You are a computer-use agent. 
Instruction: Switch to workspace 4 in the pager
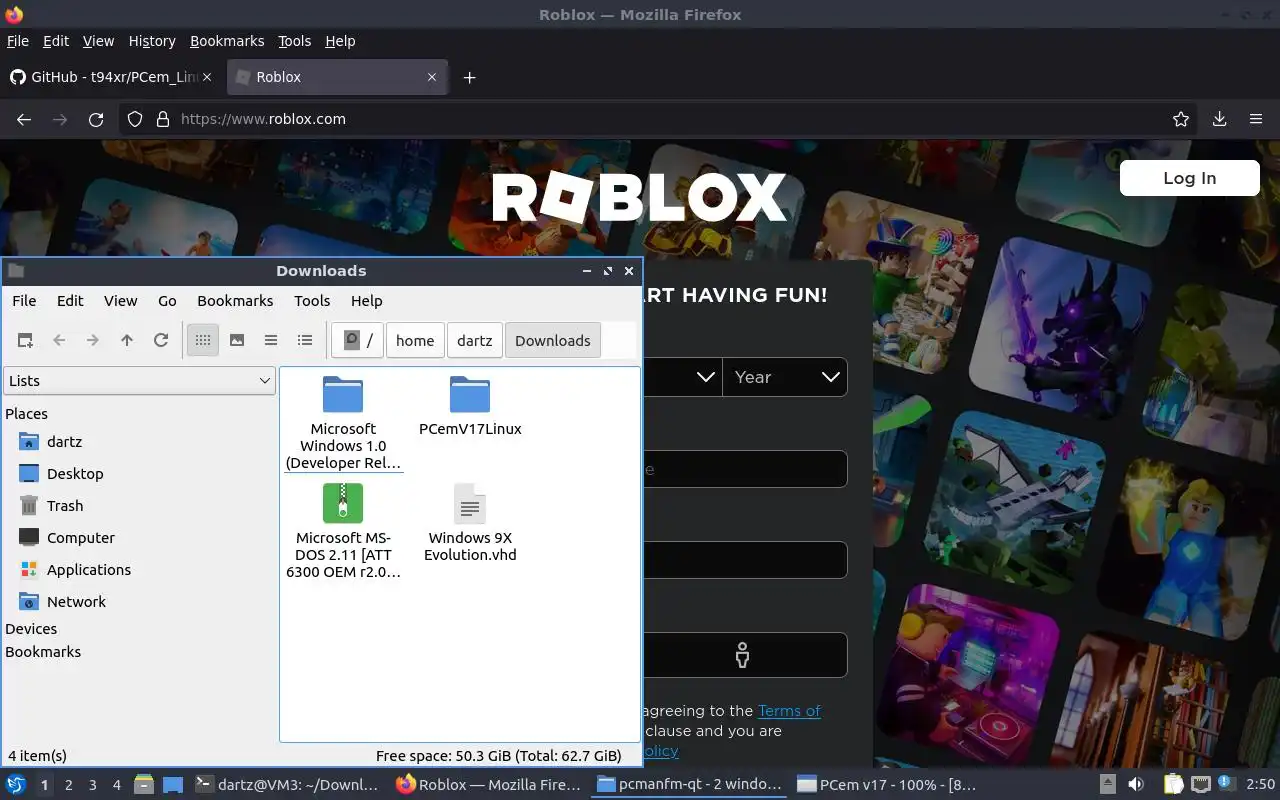116,785
